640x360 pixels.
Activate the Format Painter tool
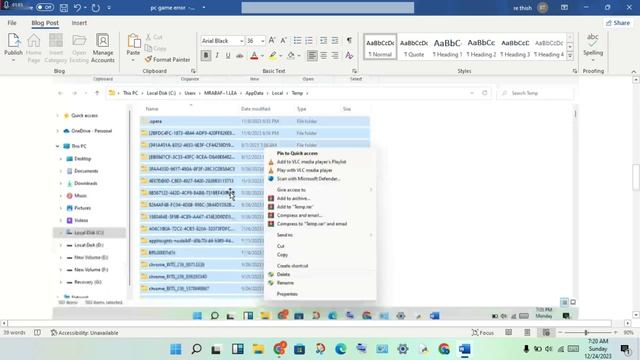click(167, 60)
